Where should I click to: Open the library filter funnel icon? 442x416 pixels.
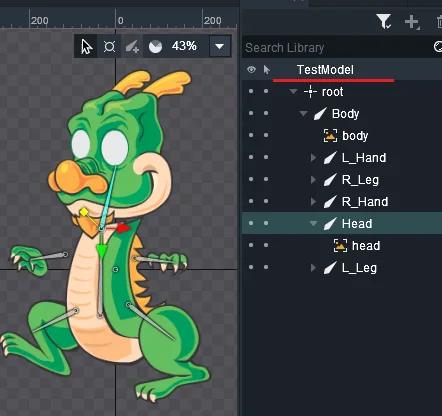tap(384, 21)
